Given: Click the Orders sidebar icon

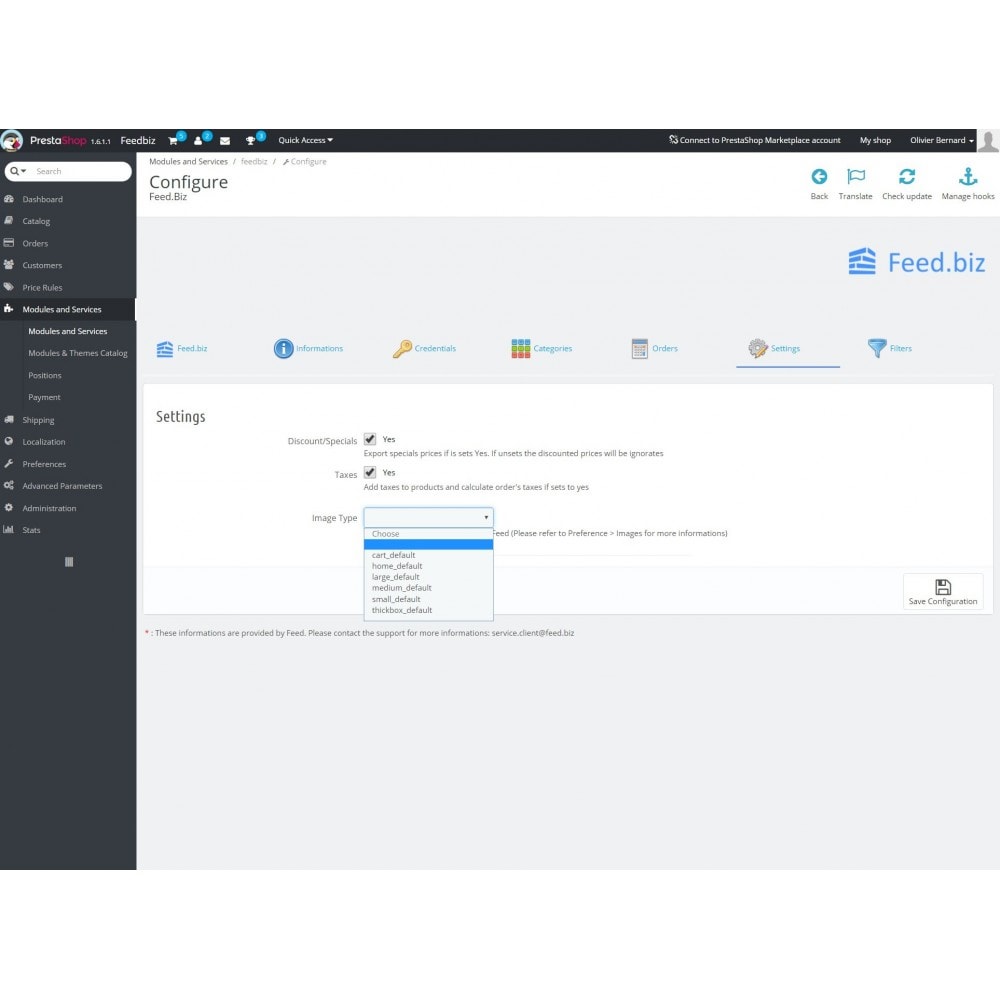Looking at the screenshot, I should [9, 243].
